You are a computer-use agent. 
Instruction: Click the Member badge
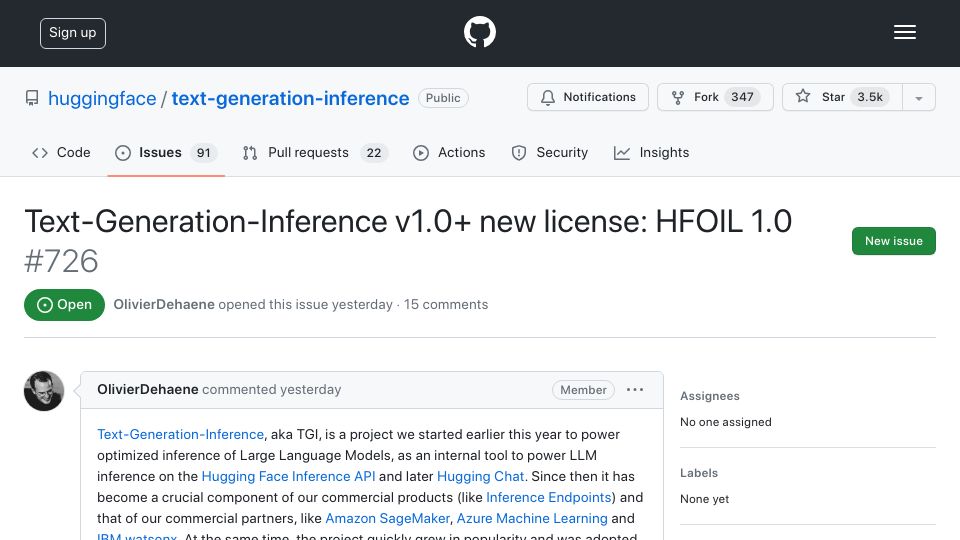(x=583, y=390)
